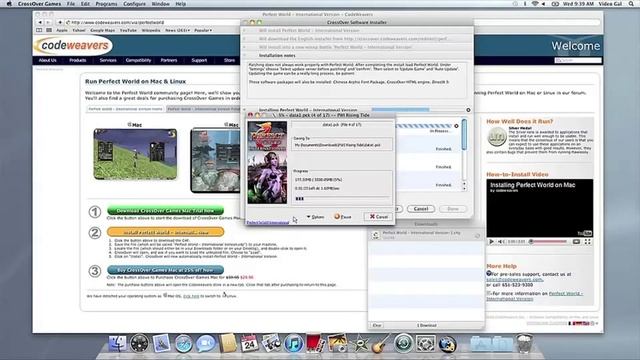The height and width of the screenshot is (360, 640).
Task: Open About Us on codeweavers nav
Action: (47, 60)
